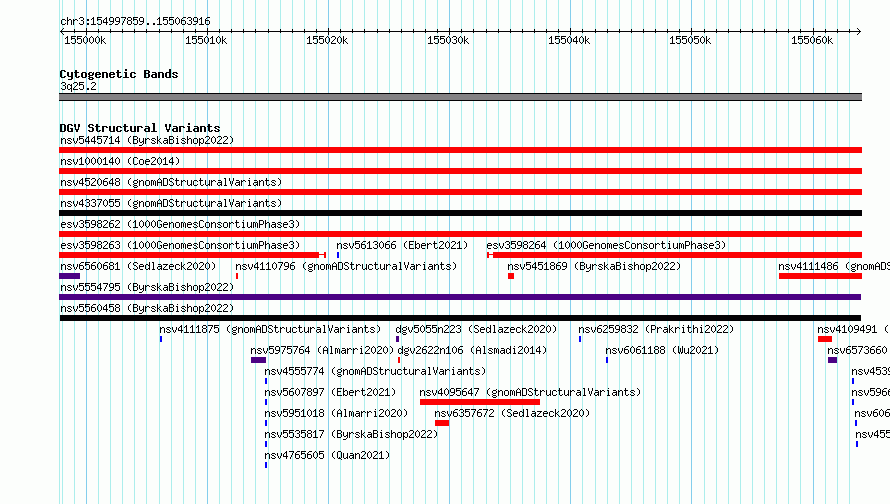Image resolution: width=890 pixels, height=504 pixels.
Task: Click the purple bar under nsv5975764
Action: click(258, 360)
